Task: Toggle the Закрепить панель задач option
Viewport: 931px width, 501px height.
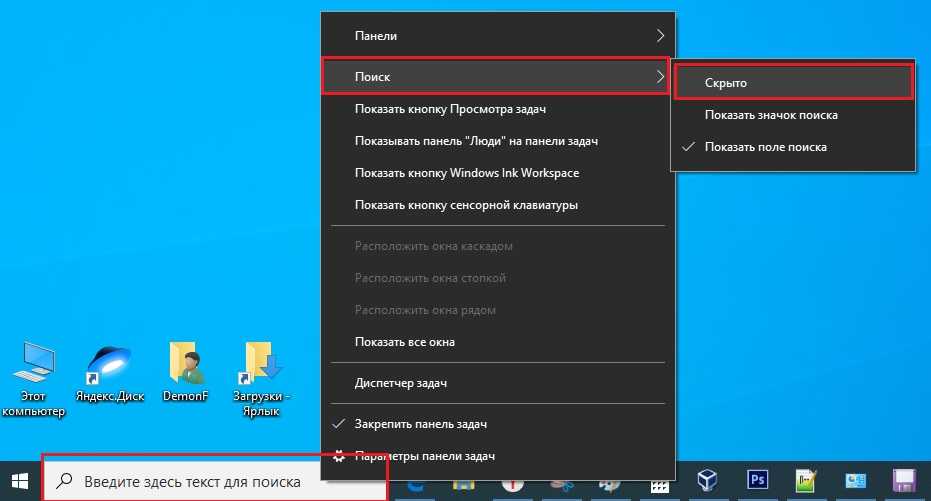Action: [420, 425]
